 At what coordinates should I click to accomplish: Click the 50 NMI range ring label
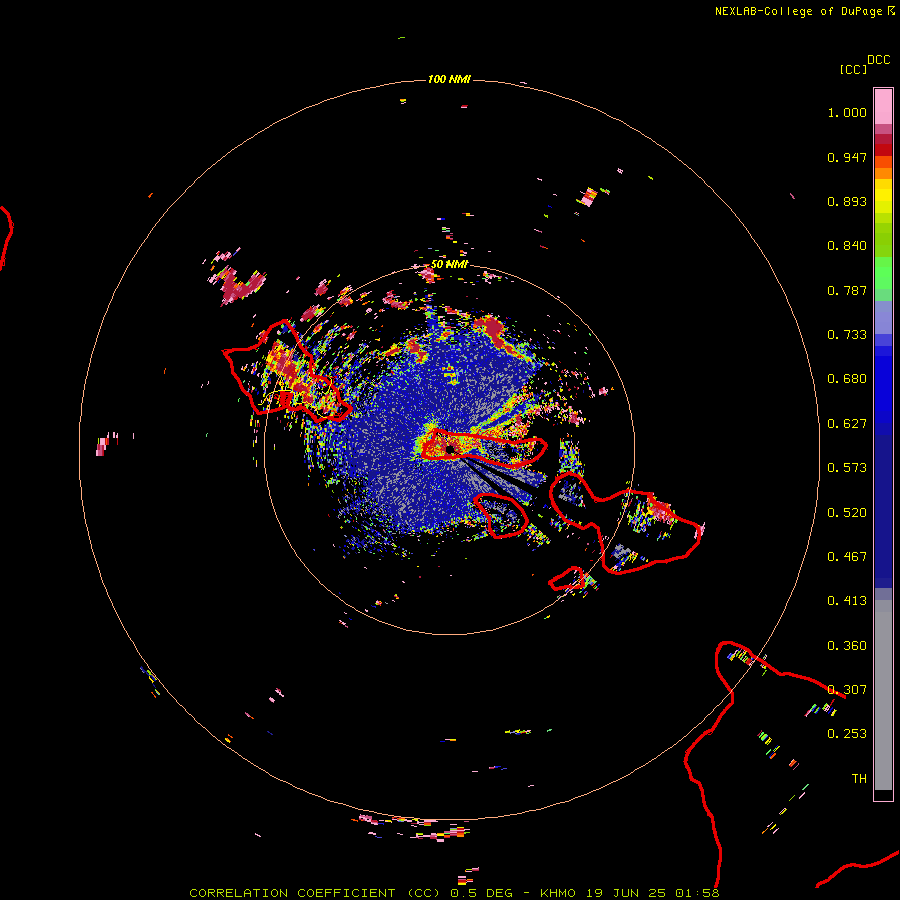click(x=449, y=264)
